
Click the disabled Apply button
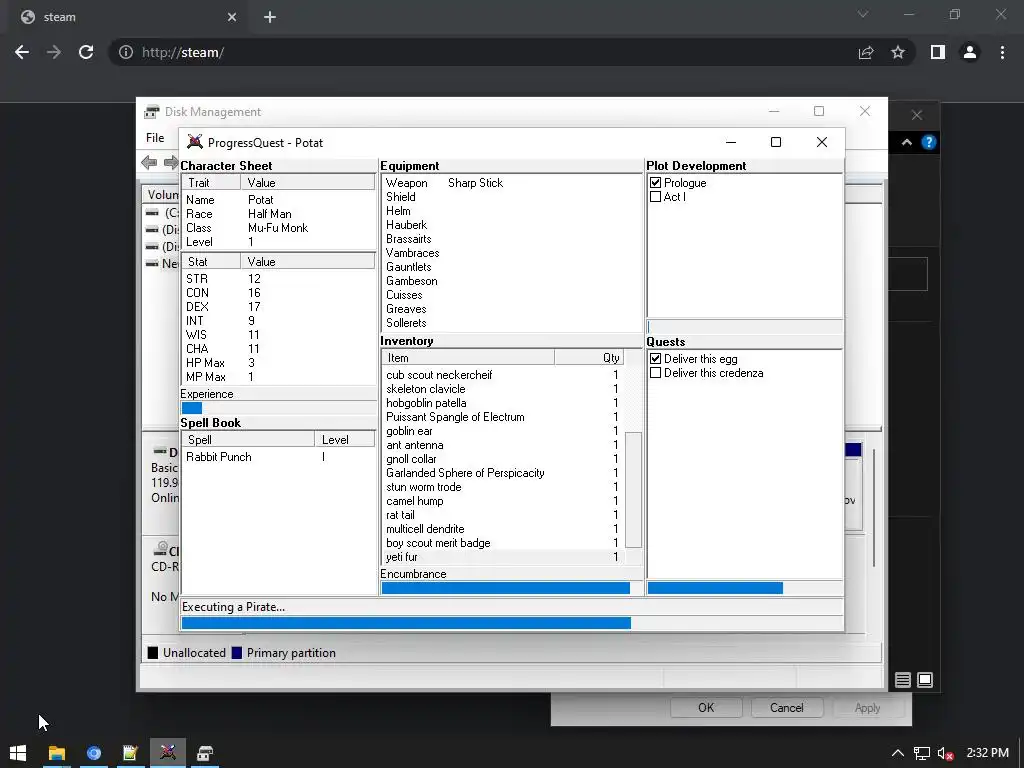[x=867, y=708]
